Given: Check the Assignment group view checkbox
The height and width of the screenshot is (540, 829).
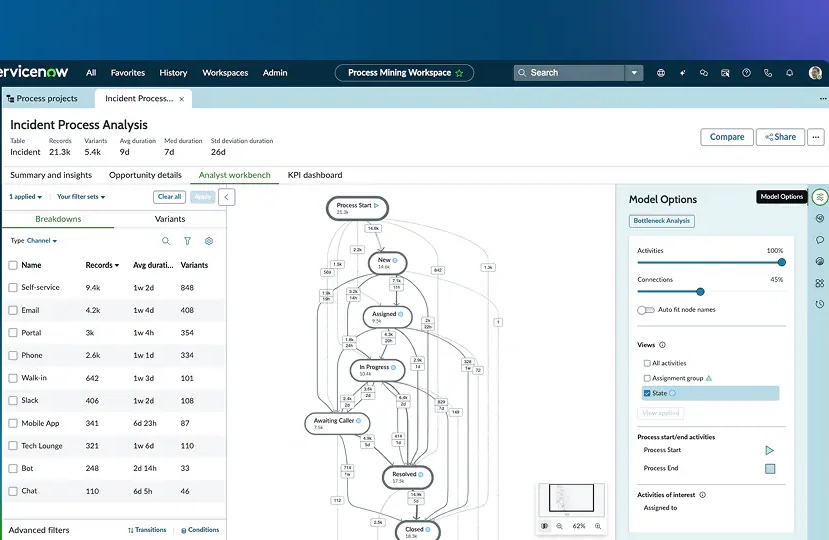Looking at the screenshot, I should click(x=647, y=378).
